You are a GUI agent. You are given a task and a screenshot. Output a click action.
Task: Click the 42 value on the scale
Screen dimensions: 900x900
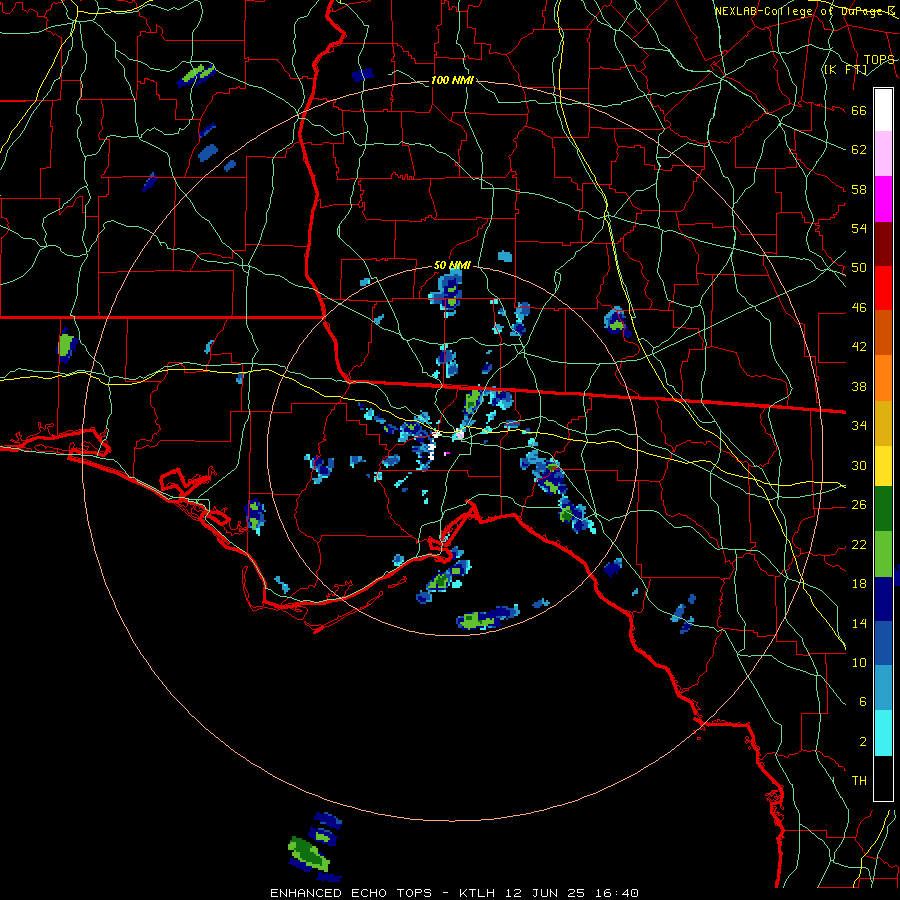pos(859,347)
